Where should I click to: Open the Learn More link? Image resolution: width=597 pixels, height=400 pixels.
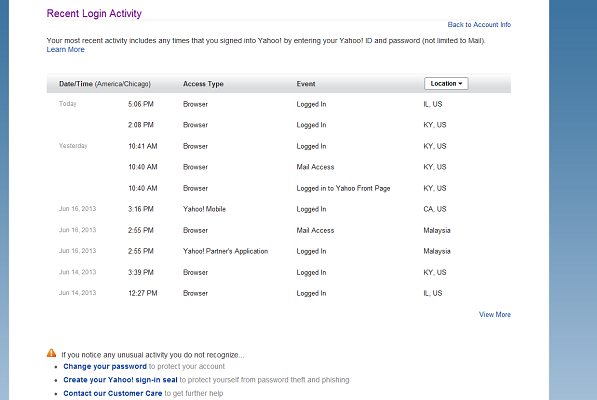(x=65, y=50)
